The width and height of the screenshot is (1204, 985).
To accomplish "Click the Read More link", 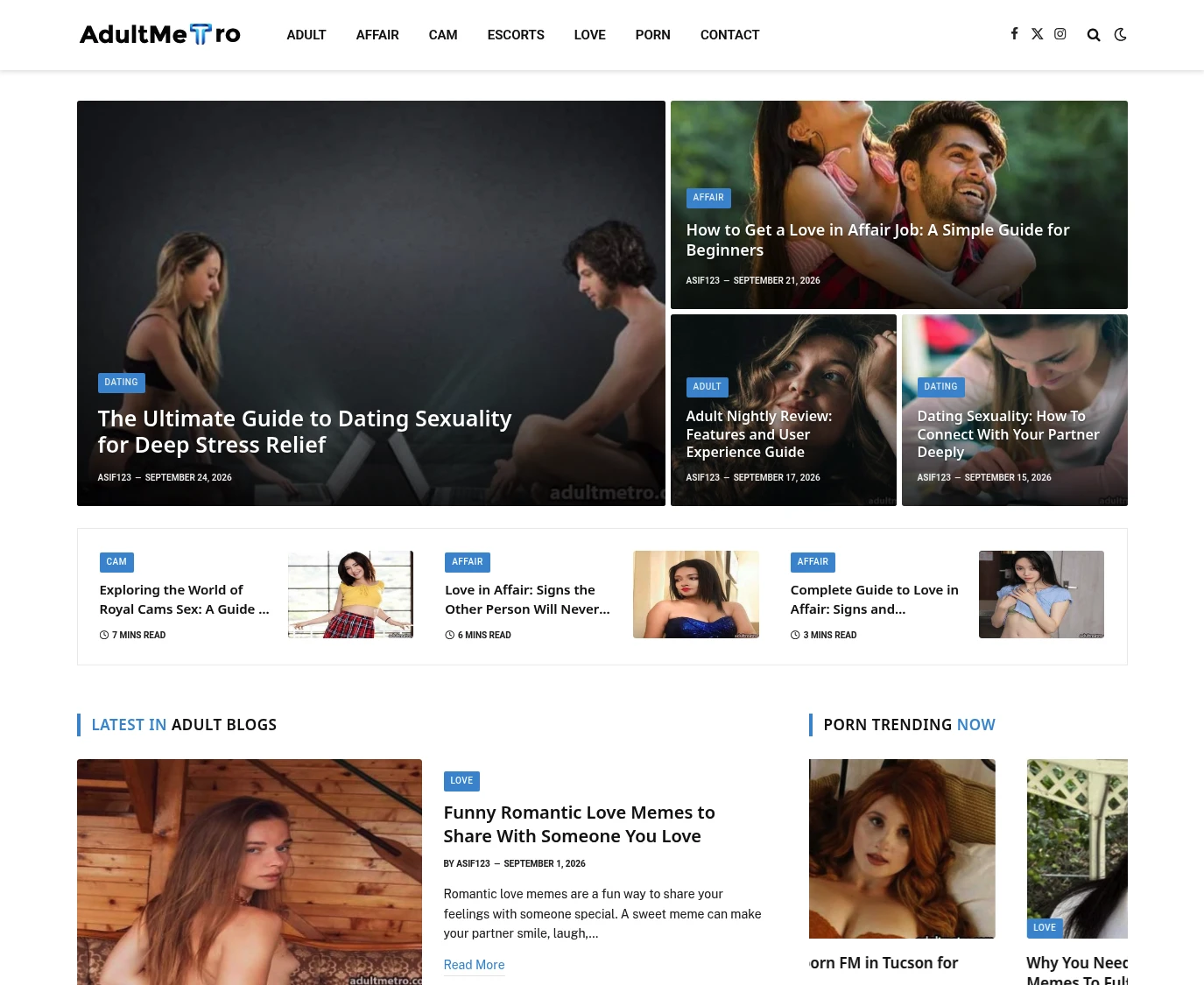I will [474, 965].
